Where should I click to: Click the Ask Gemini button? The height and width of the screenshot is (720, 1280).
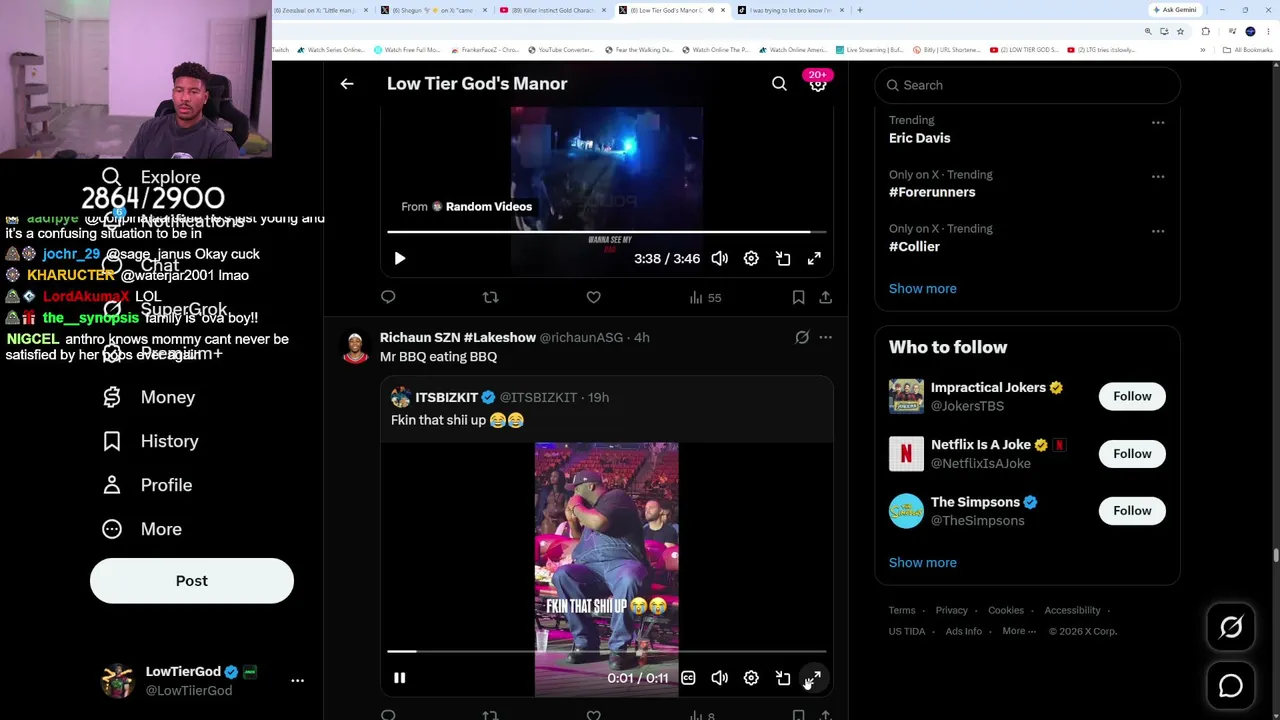(x=1174, y=10)
